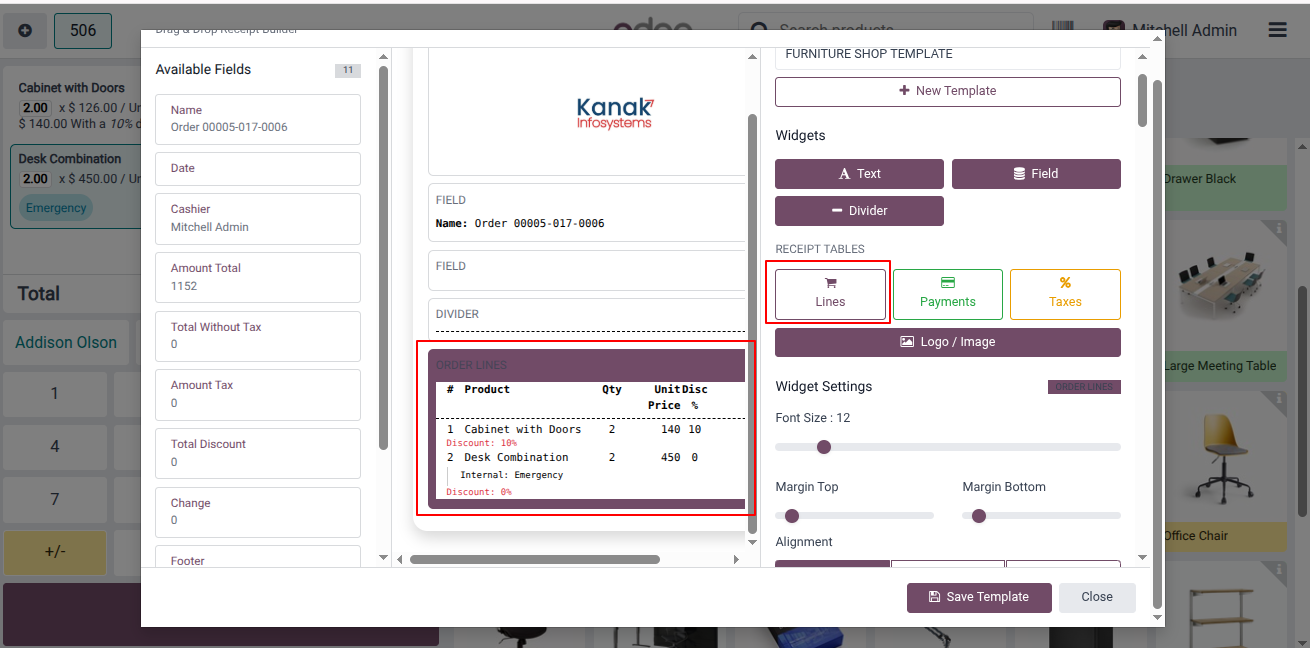This screenshot has width=1310, height=648.
Task: Select the Total Without Tax field card
Action: tap(258, 336)
